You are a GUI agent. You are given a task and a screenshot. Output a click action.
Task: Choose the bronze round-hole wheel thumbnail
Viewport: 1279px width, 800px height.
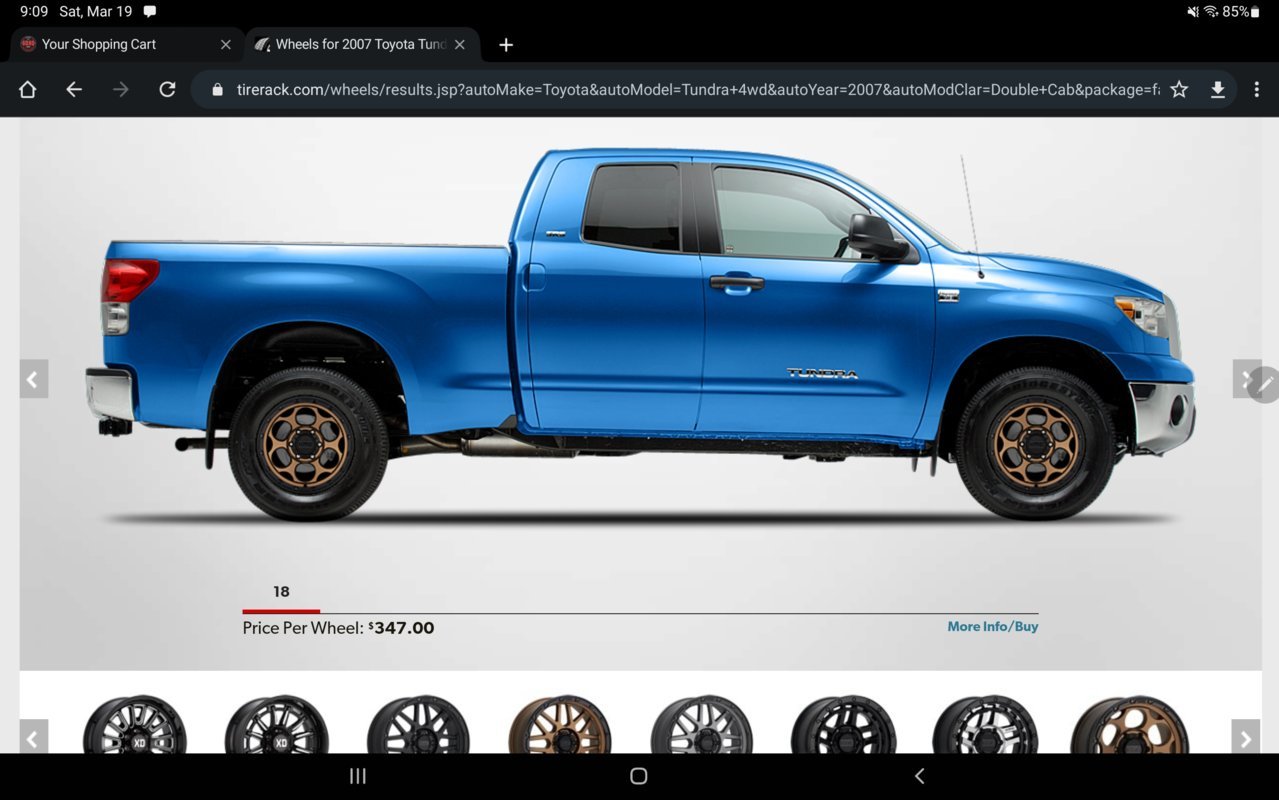tap(1130, 725)
